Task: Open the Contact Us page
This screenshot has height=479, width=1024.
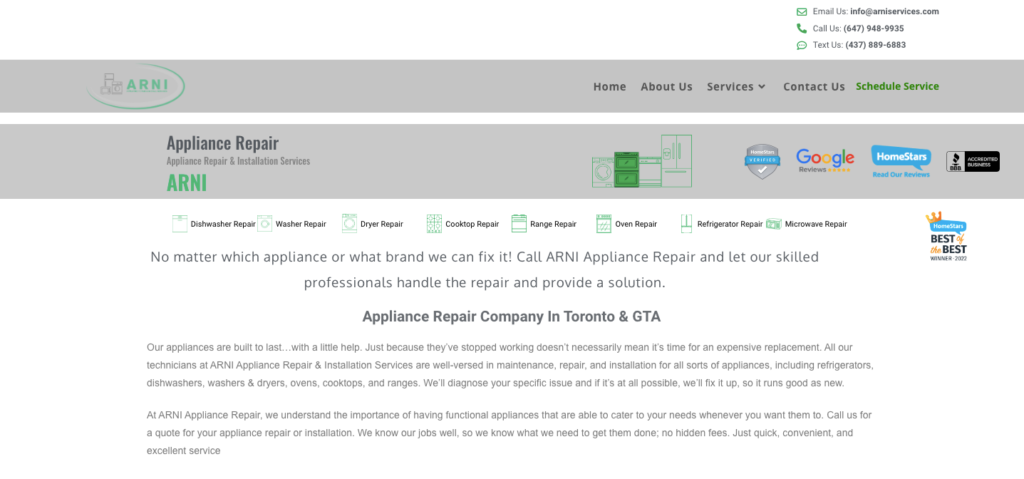Action: [814, 86]
